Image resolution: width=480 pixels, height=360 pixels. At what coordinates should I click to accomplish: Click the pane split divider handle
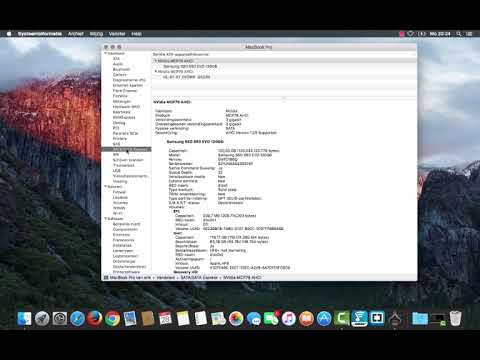[x=284, y=98]
